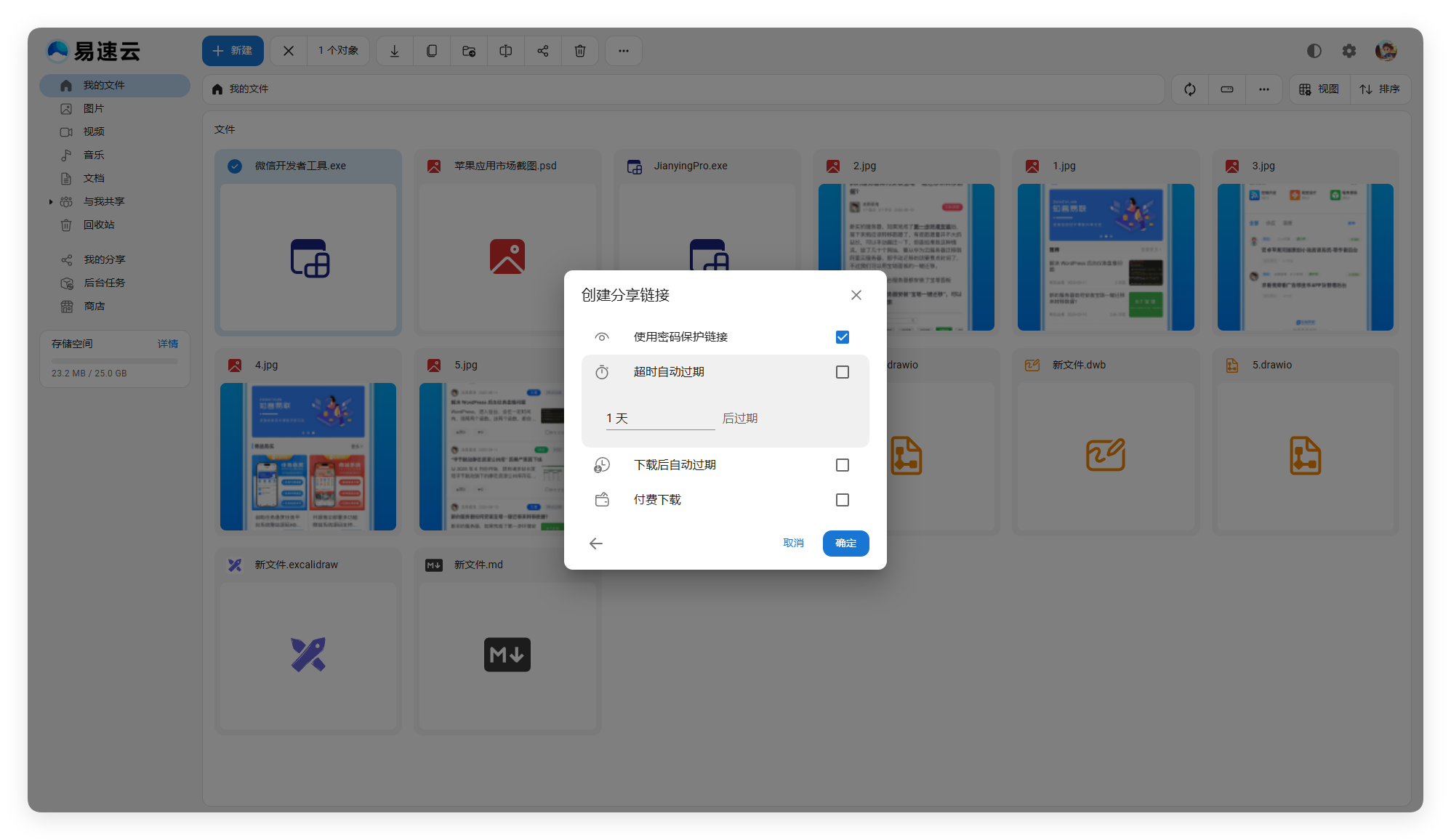This screenshot has width=1451, height=840.
Task: Click the expiry days input field
Action: click(659, 419)
